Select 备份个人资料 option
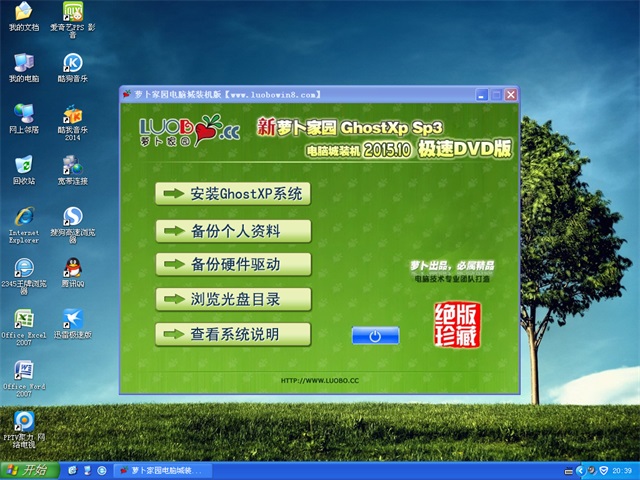This screenshot has height=480, width=640. 233,231
